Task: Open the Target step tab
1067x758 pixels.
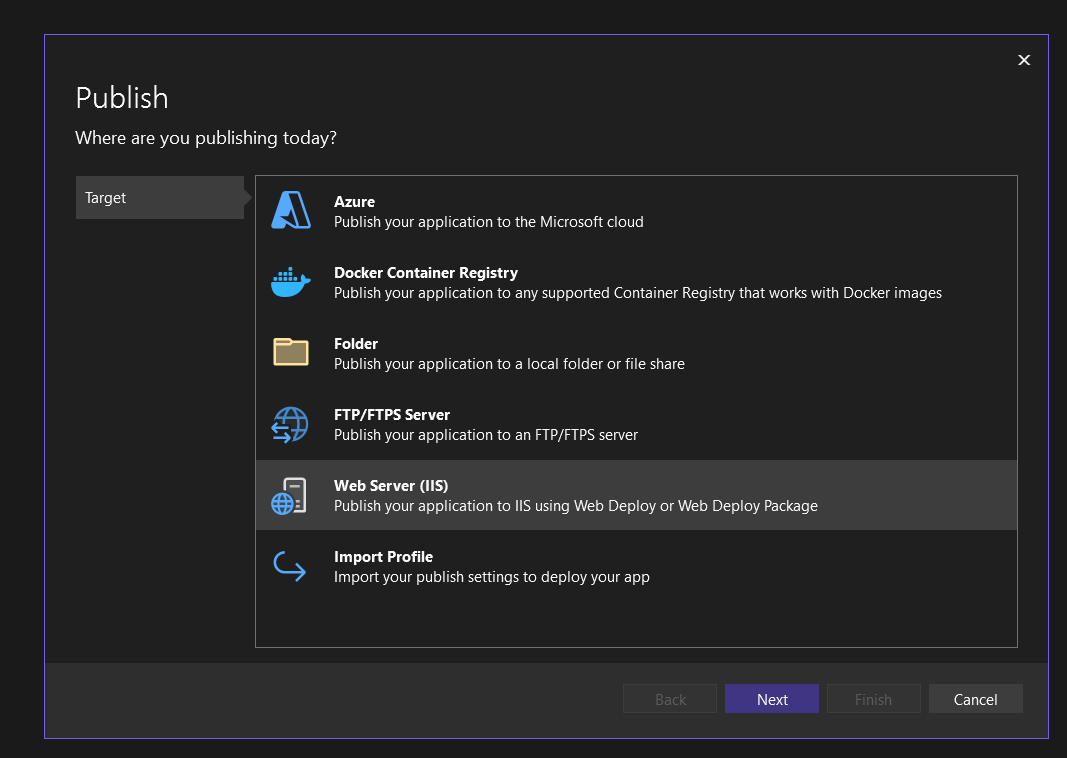Action: pyautogui.click(x=159, y=198)
